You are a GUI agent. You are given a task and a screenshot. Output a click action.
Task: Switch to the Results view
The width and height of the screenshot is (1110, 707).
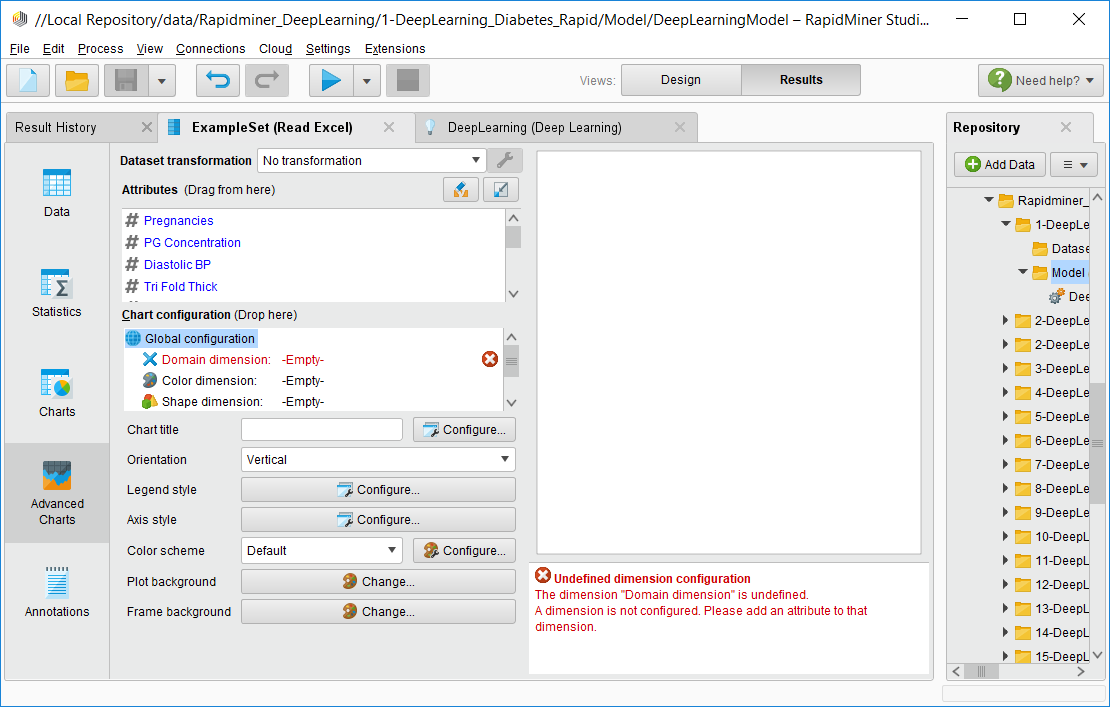[801, 80]
